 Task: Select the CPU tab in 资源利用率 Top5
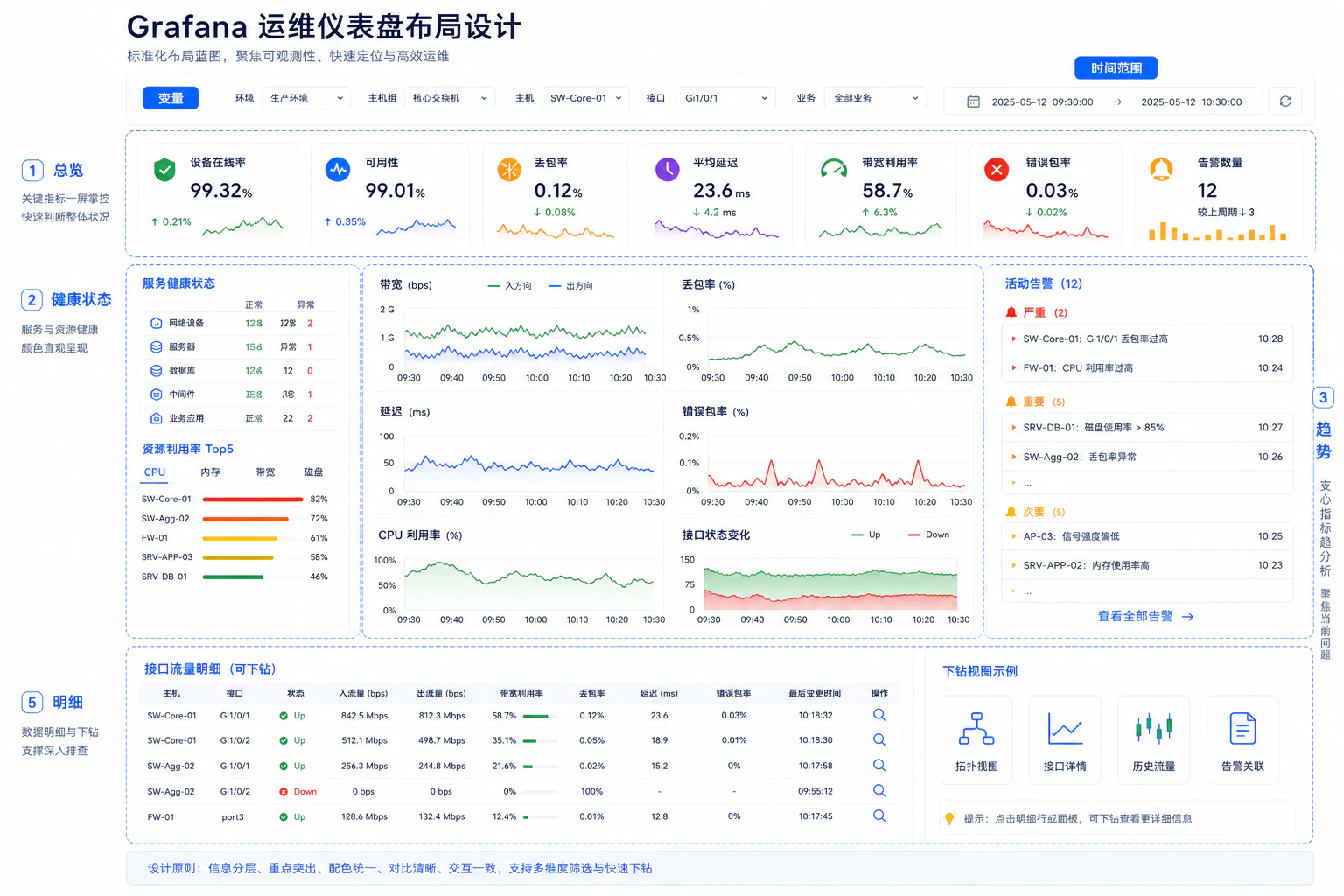coord(155,472)
